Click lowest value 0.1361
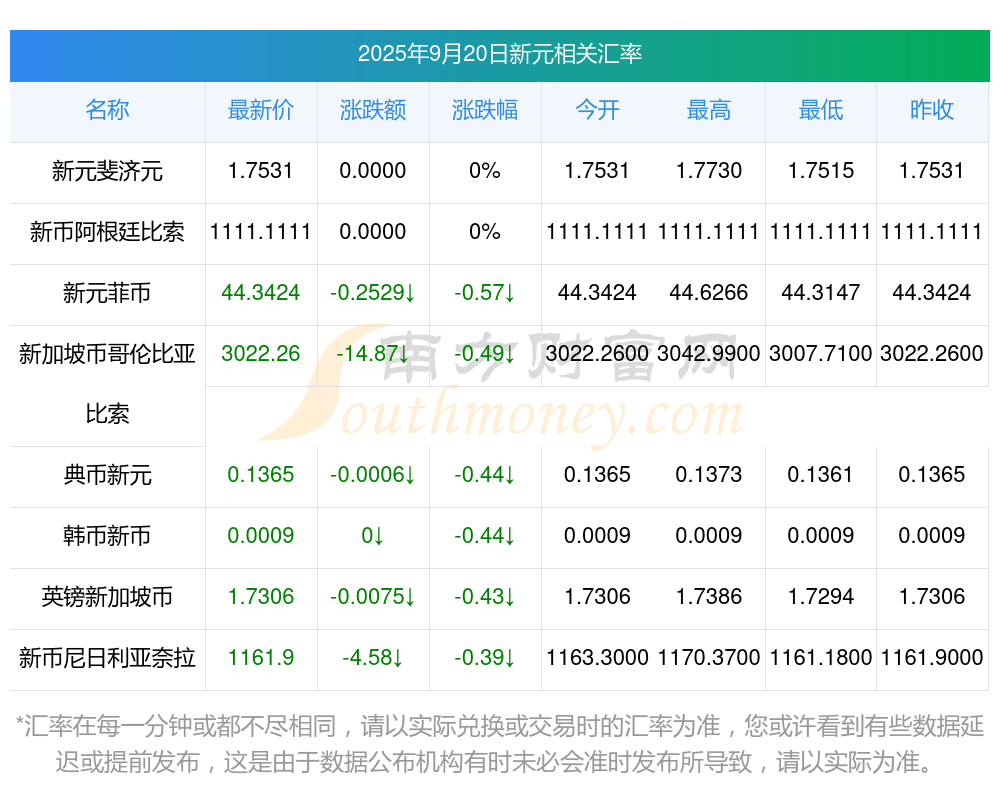 [821, 475]
